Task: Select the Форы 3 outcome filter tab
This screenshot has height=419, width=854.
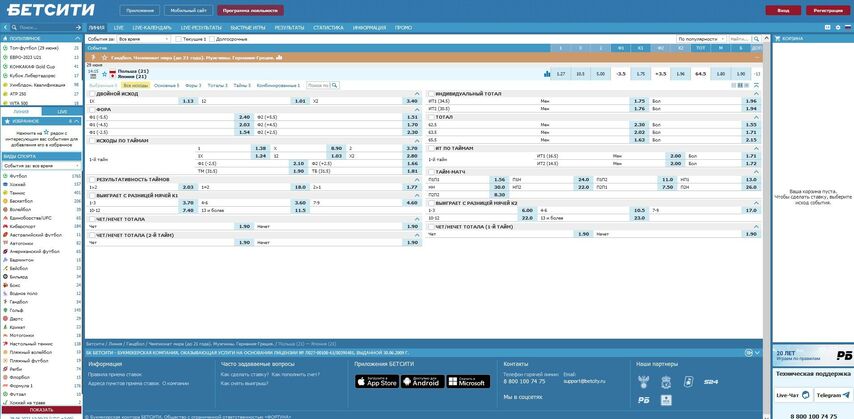Action: [x=193, y=86]
